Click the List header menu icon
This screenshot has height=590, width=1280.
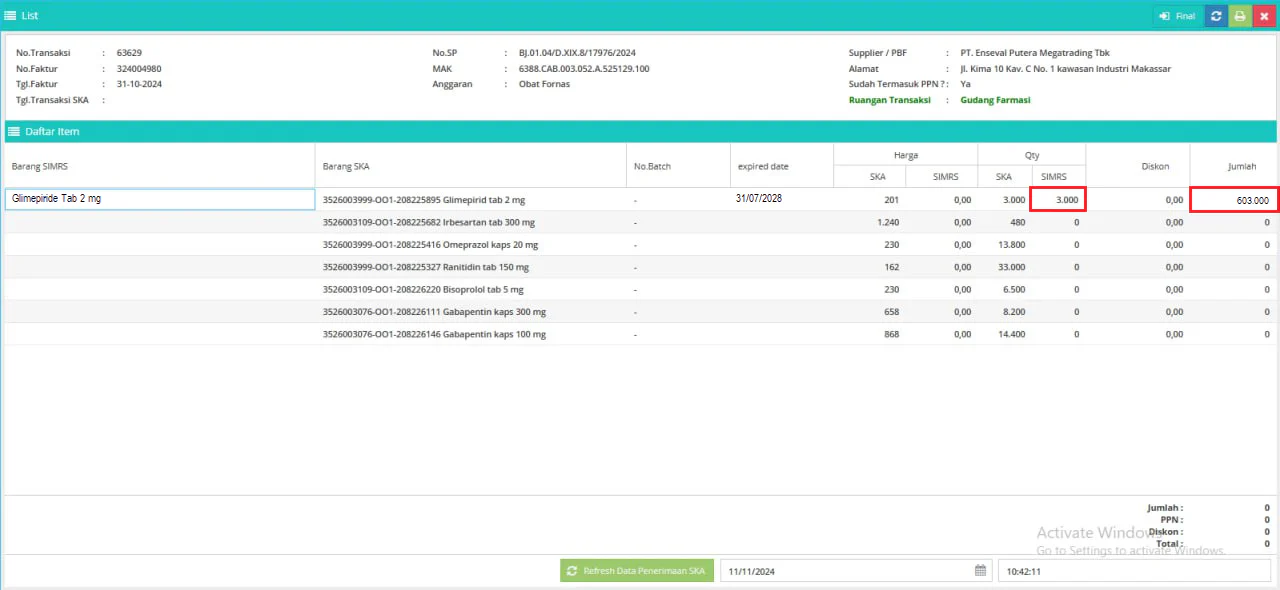[10, 16]
